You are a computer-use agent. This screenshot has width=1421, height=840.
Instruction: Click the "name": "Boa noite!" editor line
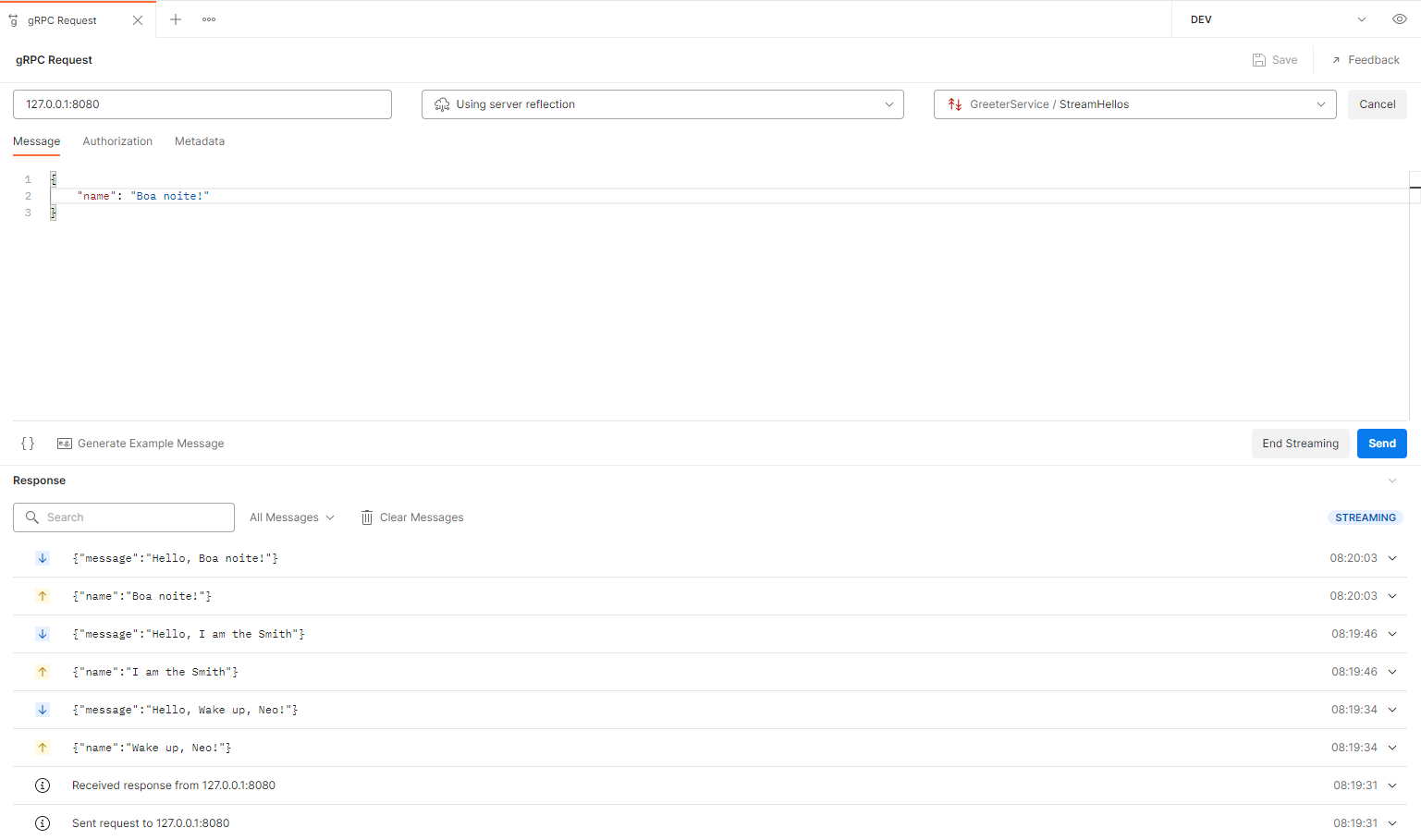point(143,196)
